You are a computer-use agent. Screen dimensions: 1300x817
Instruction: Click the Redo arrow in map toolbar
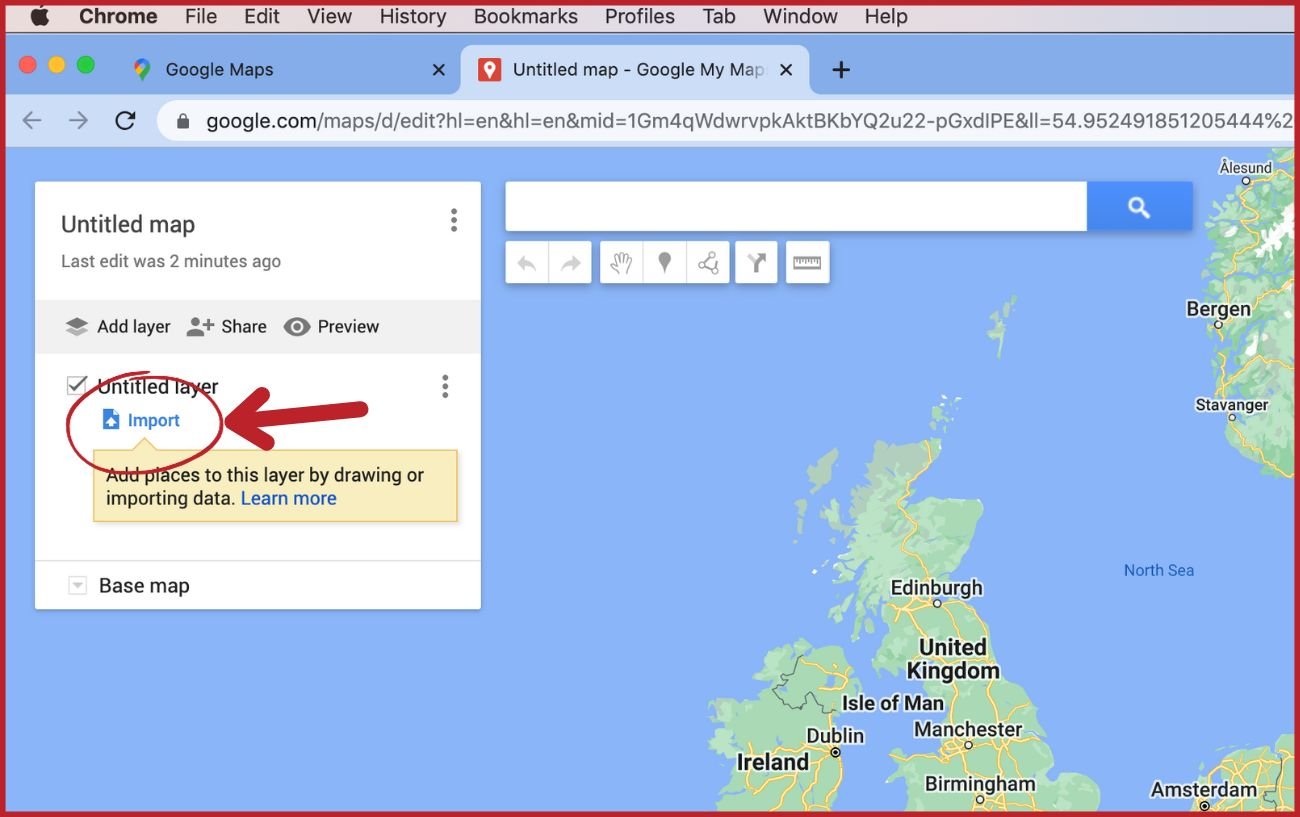pyautogui.click(x=570, y=263)
